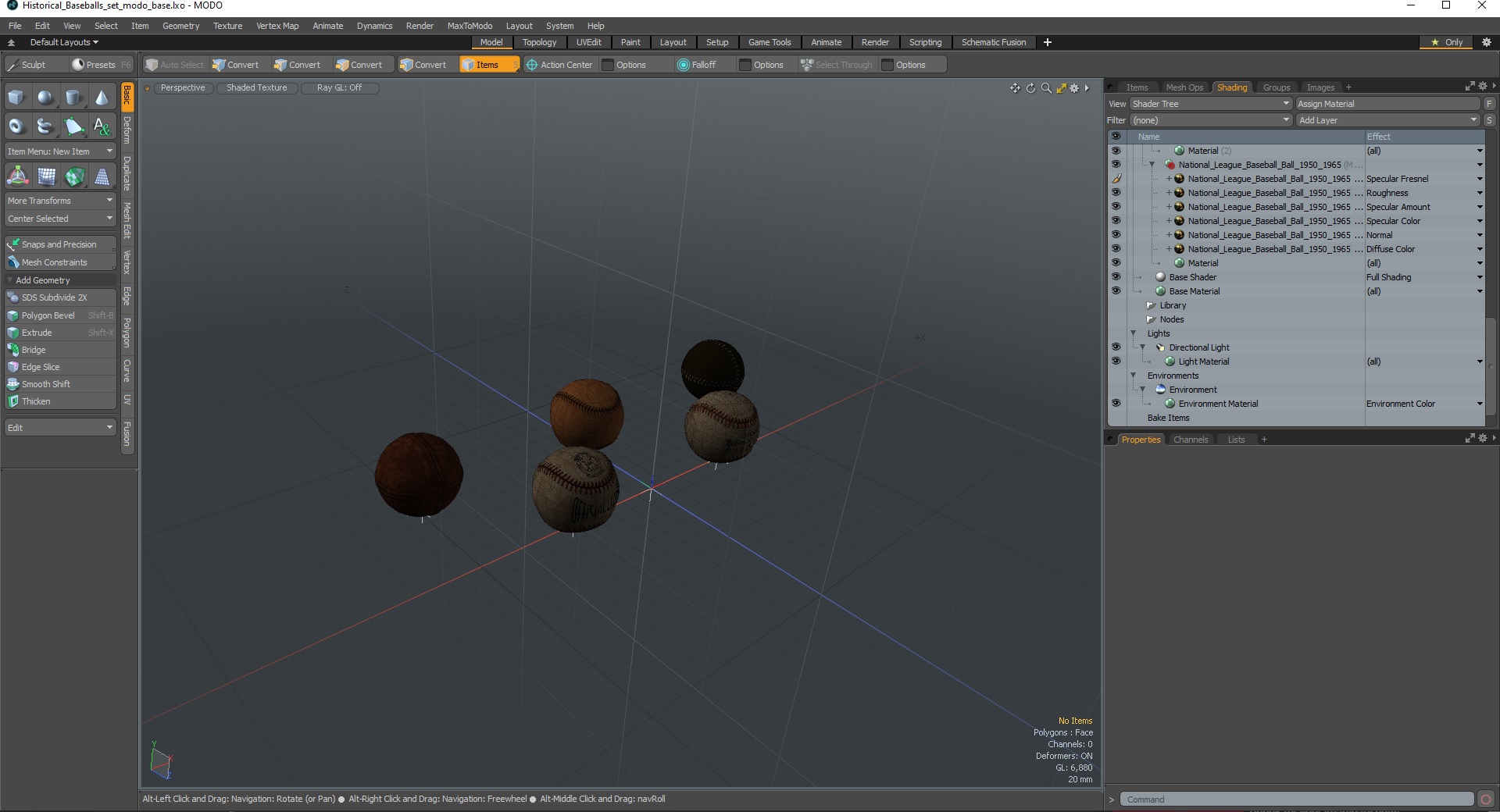Click the S button next to Add Layer
1500x812 pixels.
click(x=1489, y=120)
